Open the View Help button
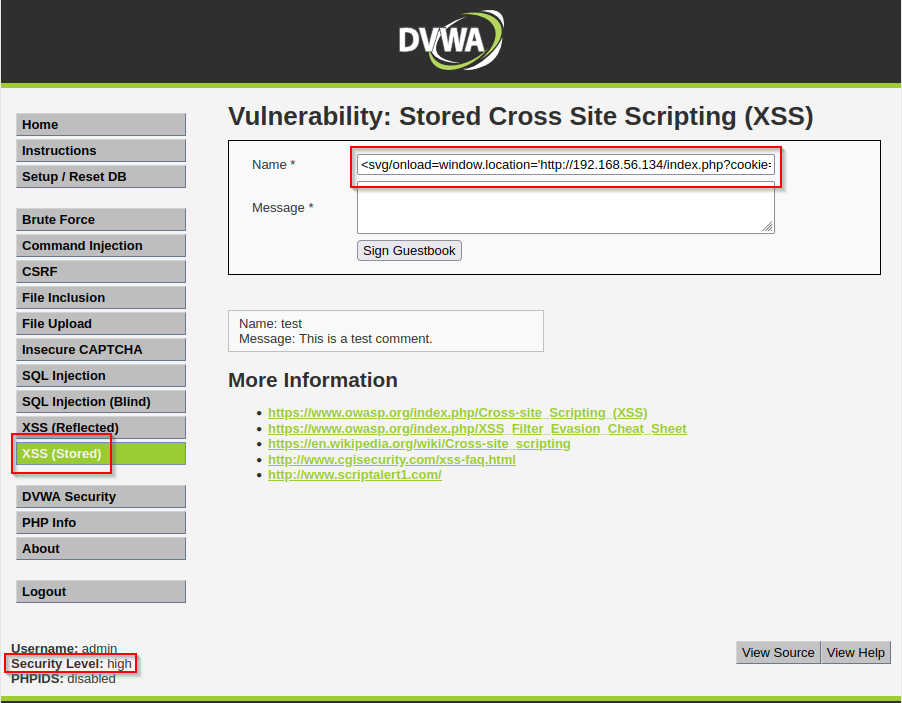This screenshot has width=902, height=703. coord(855,652)
